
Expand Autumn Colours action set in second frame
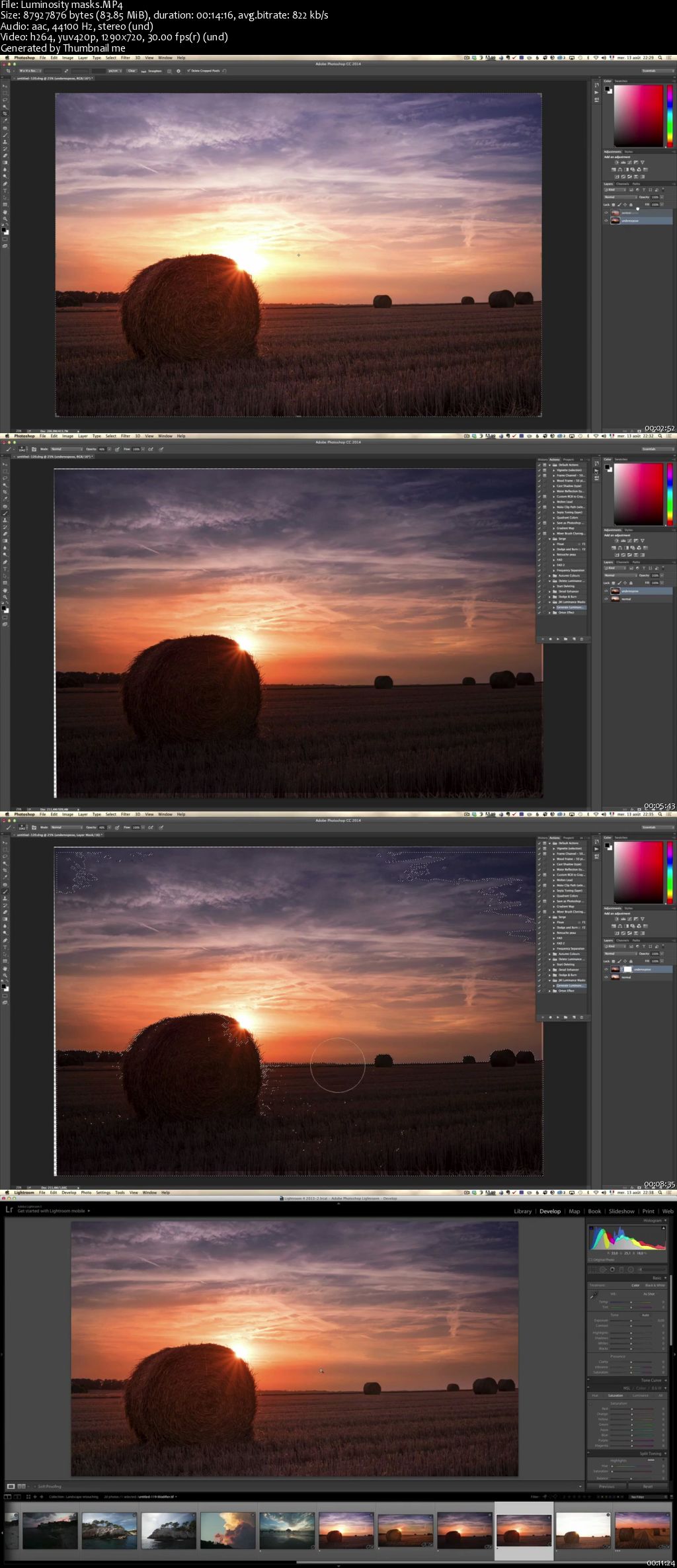point(549,575)
